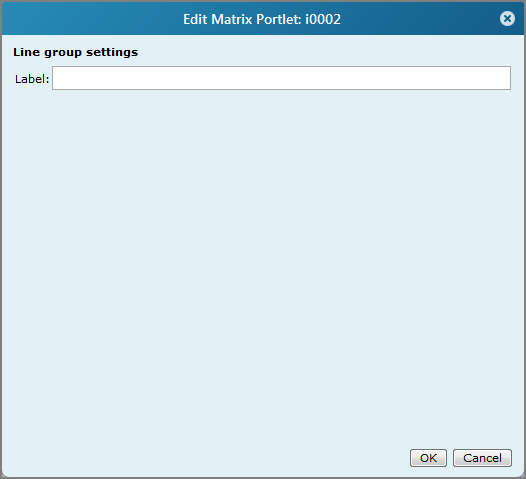Select the 'Line group settings' heading
Viewport: 526px width, 479px height.
(75, 52)
